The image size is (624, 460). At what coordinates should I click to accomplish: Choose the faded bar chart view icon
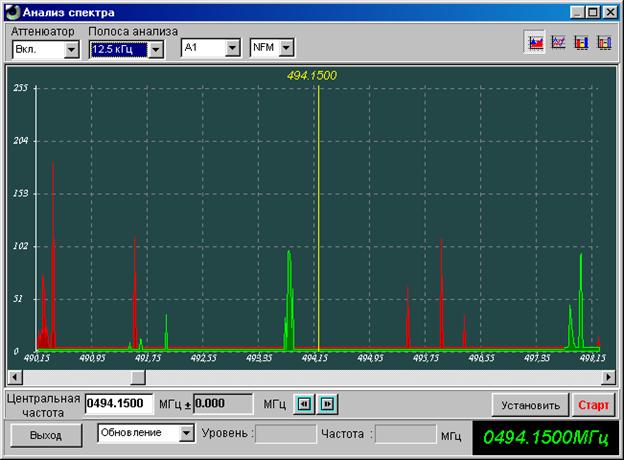point(604,42)
